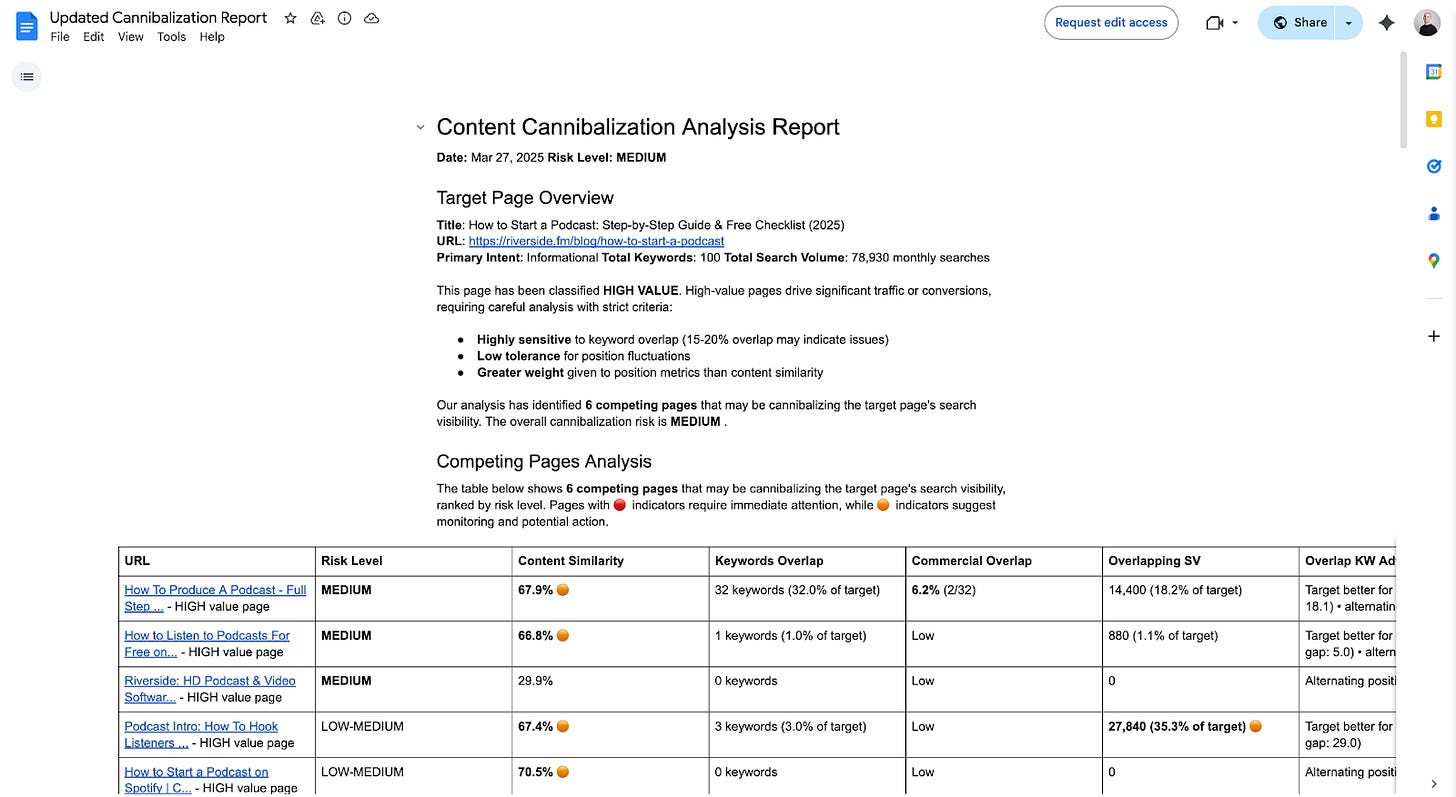The height and width of the screenshot is (797, 1456).
Task: Click the document title Updated Cannibalization Report
Action: (x=158, y=18)
